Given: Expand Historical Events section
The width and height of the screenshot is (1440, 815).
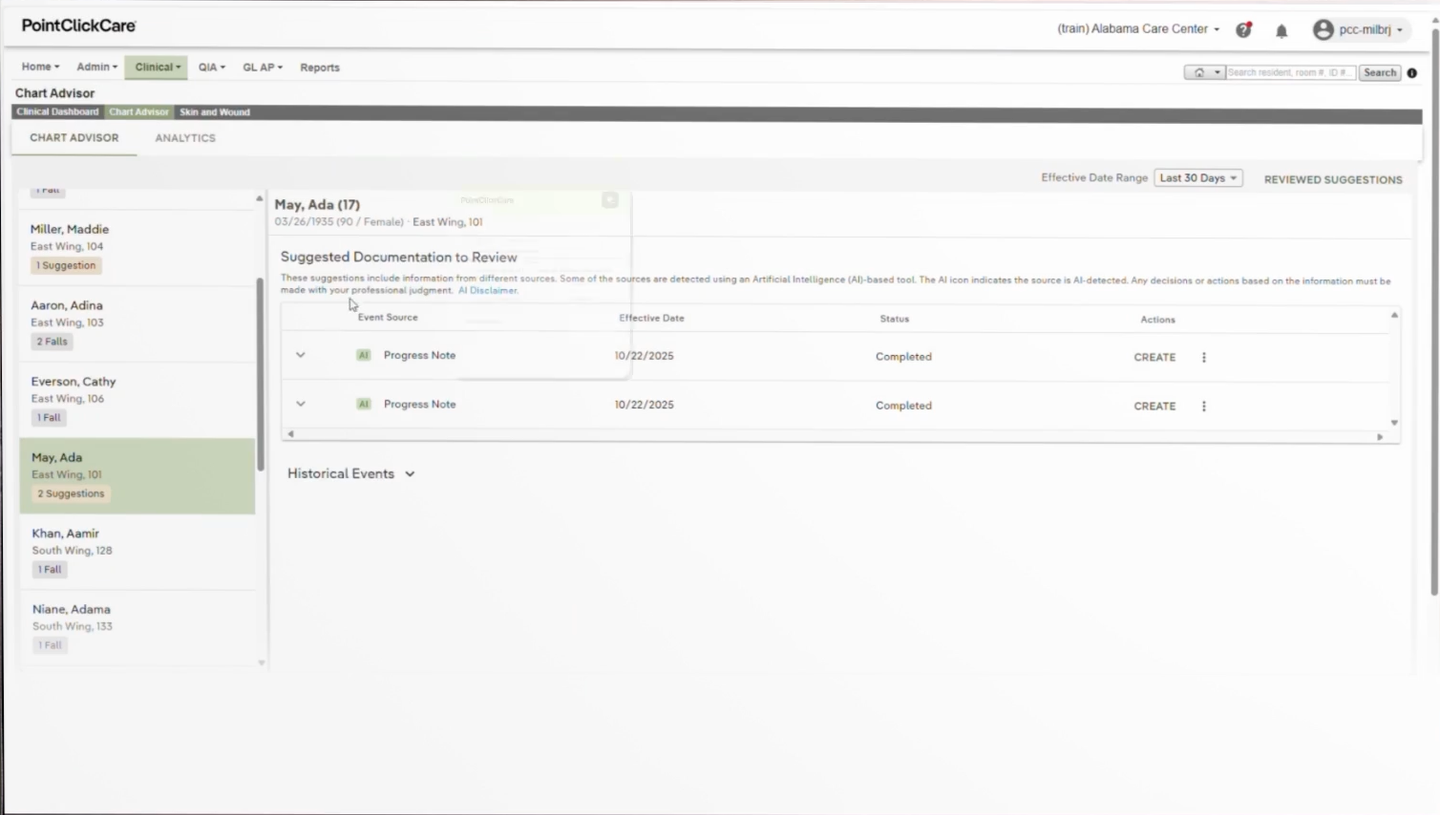Looking at the screenshot, I should [x=351, y=474].
